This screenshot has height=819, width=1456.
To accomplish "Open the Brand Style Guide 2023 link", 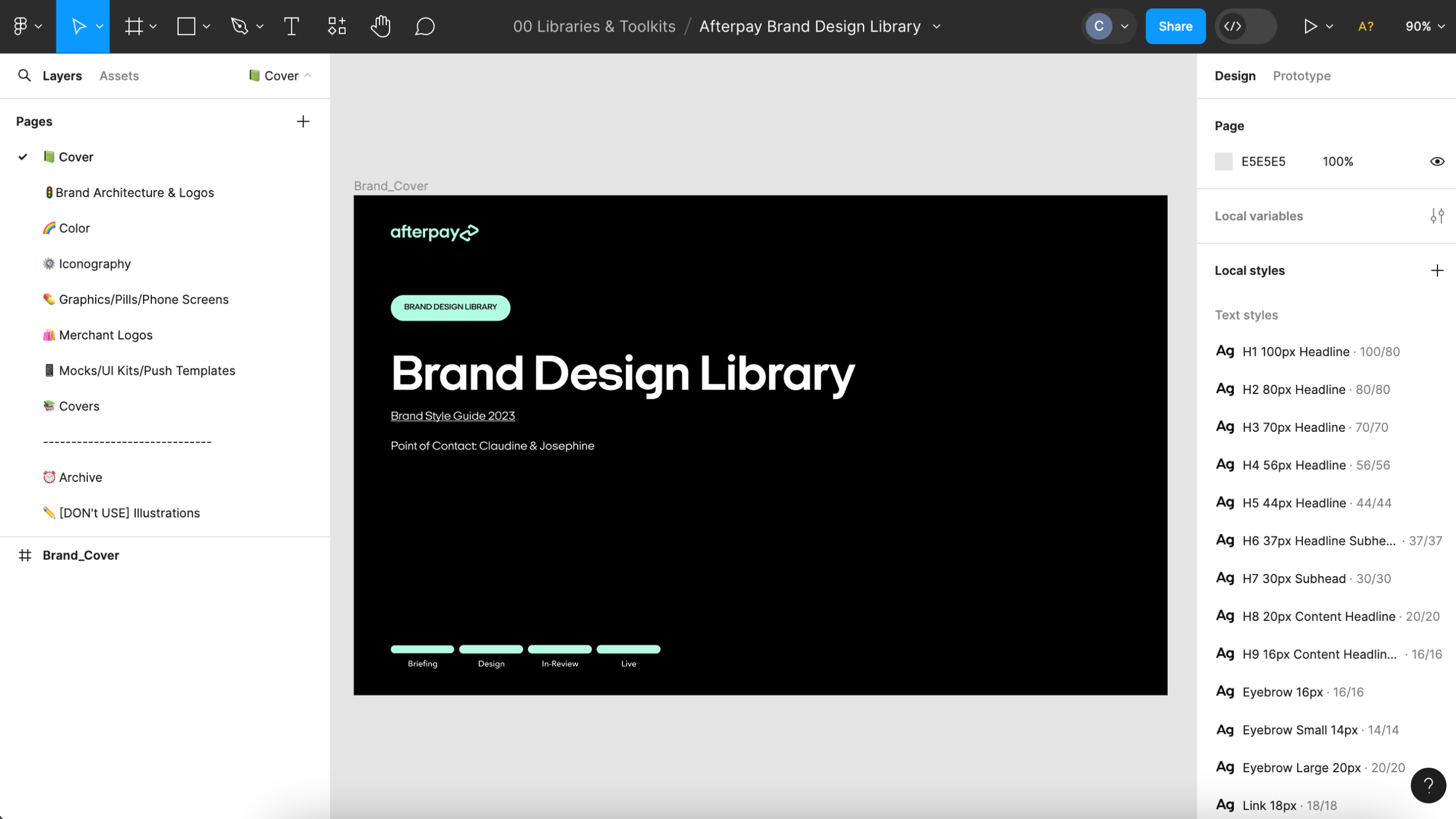I will [453, 416].
